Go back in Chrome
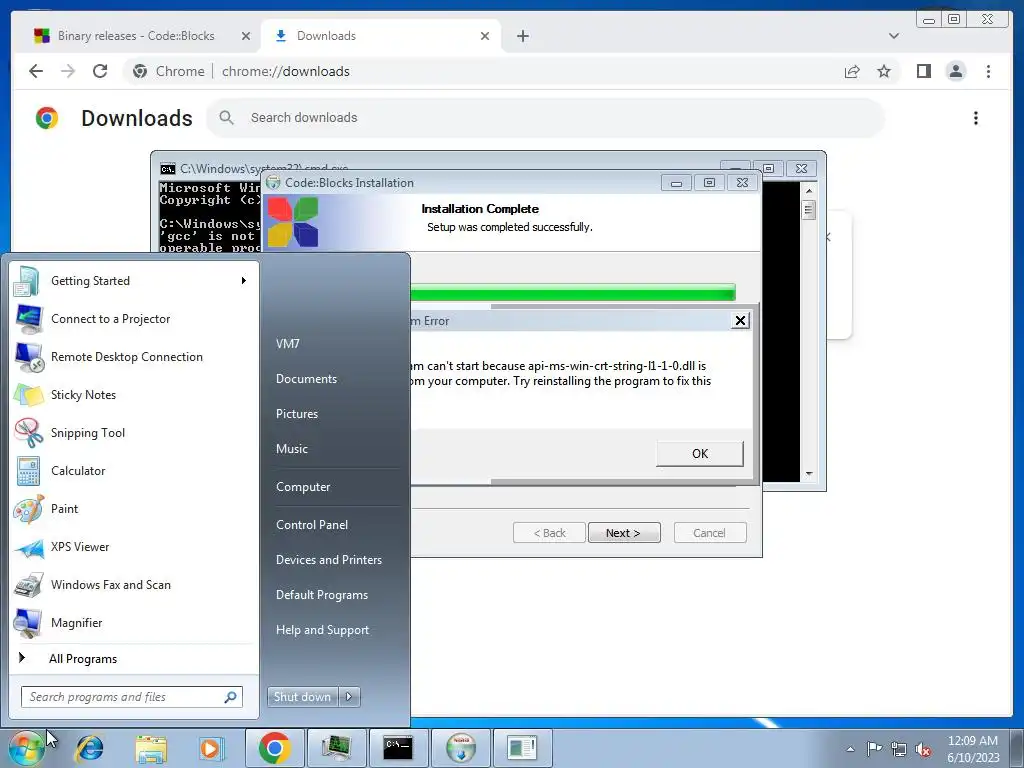This screenshot has height=768, width=1024. point(36,71)
